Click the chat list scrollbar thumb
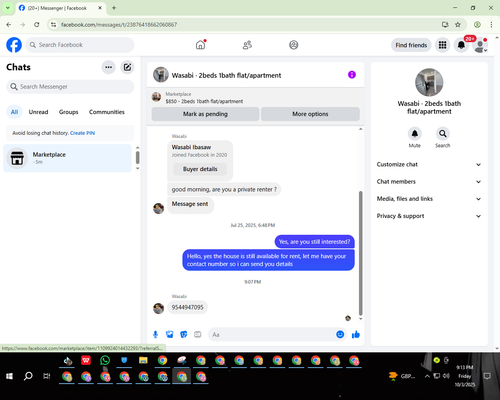The height and width of the screenshot is (400, 500). coord(138,157)
